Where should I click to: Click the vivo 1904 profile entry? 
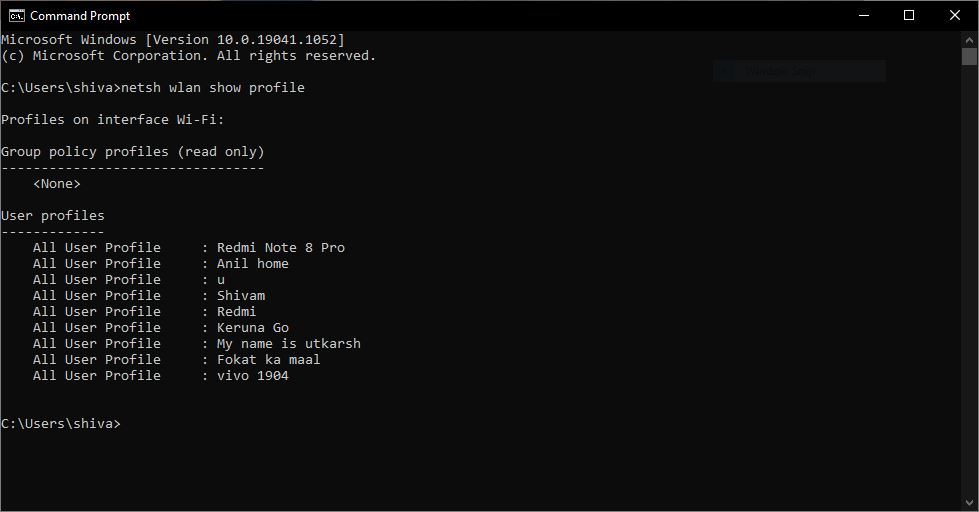(252, 376)
